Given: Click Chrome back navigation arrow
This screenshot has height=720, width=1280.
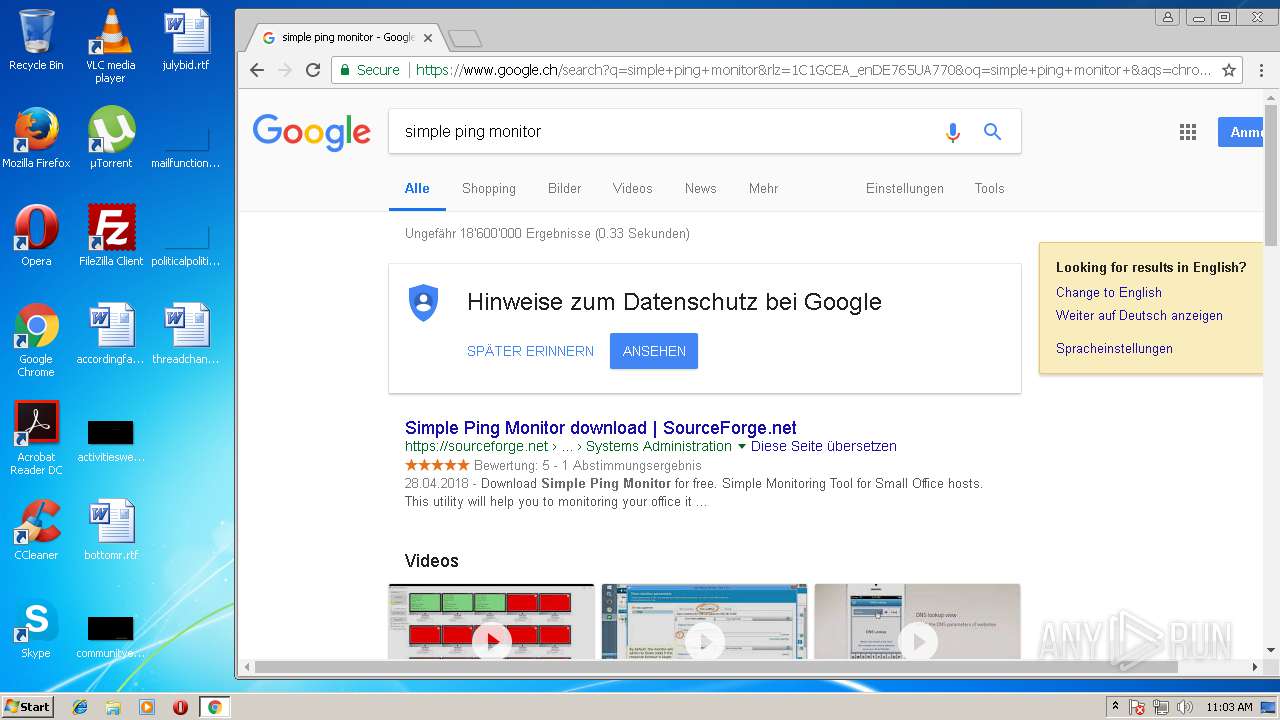Looking at the screenshot, I should coord(257,70).
